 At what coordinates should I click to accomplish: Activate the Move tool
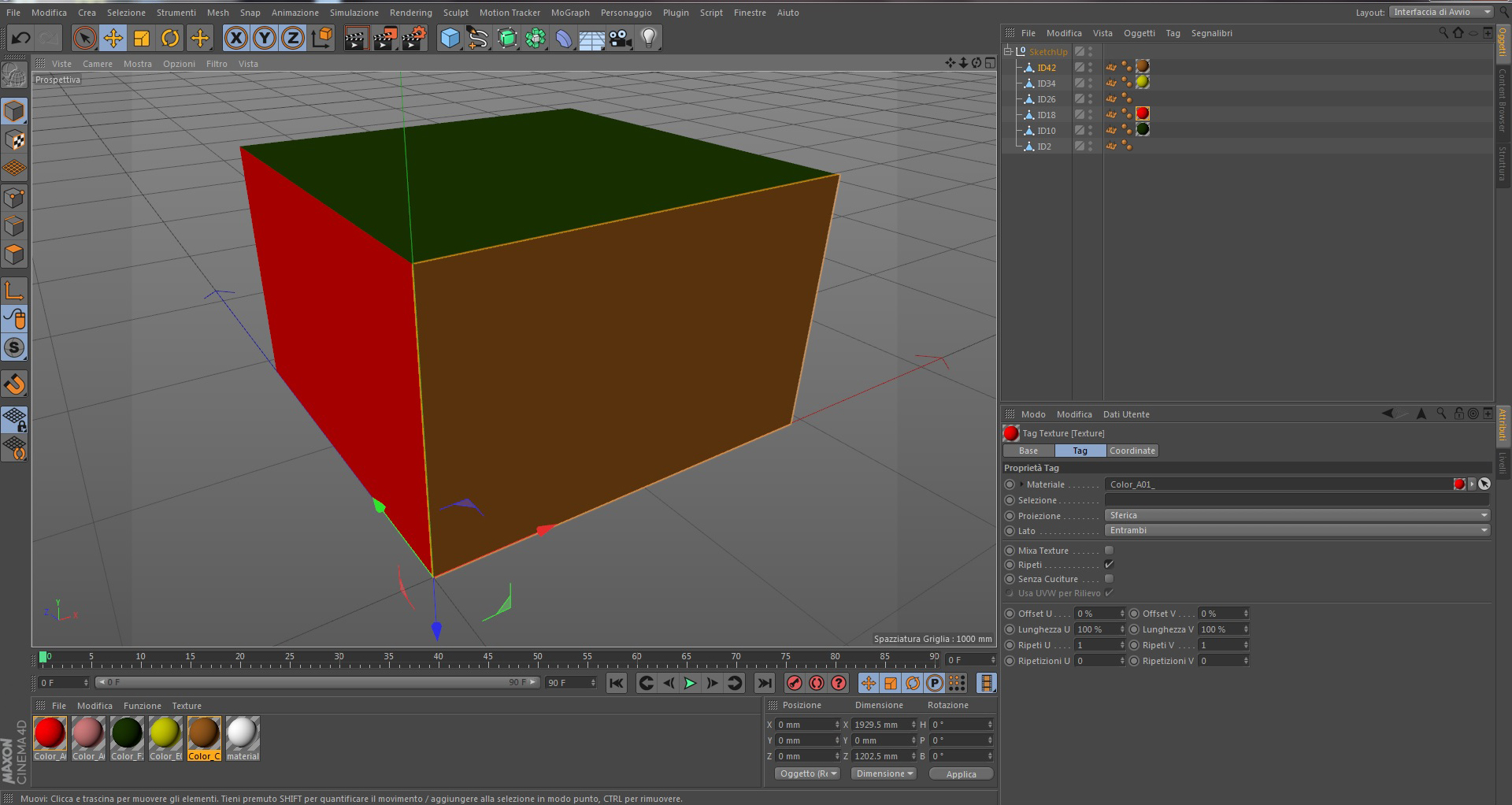[113, 38]
